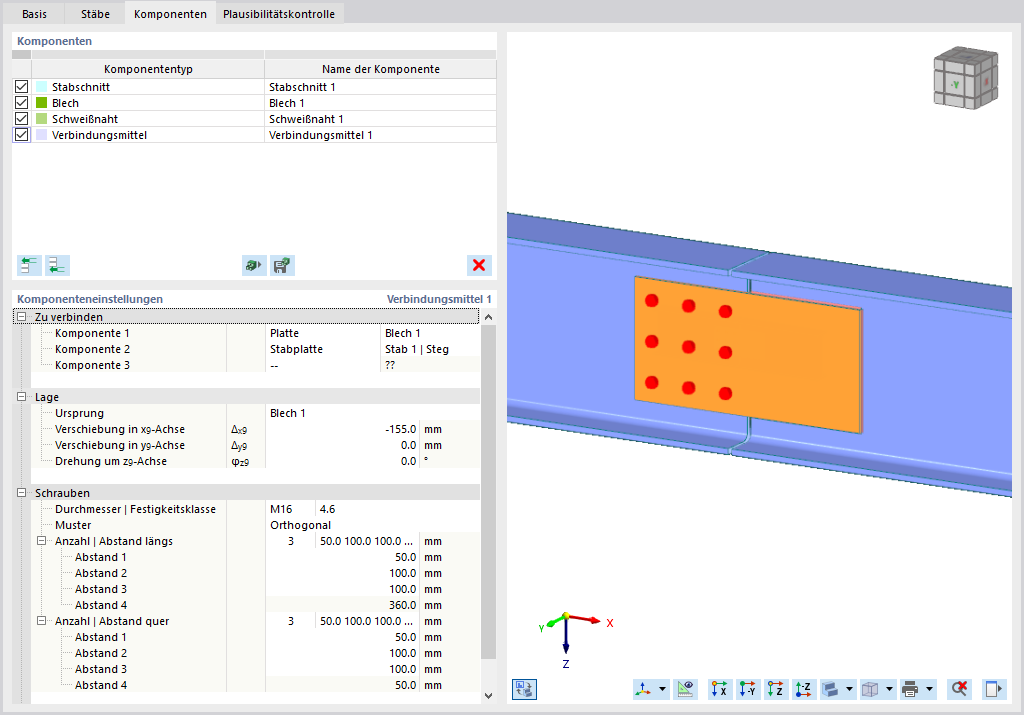Select the Blech 1 name cell
This screenshot has height=715, width=1024.
(381, 103)
